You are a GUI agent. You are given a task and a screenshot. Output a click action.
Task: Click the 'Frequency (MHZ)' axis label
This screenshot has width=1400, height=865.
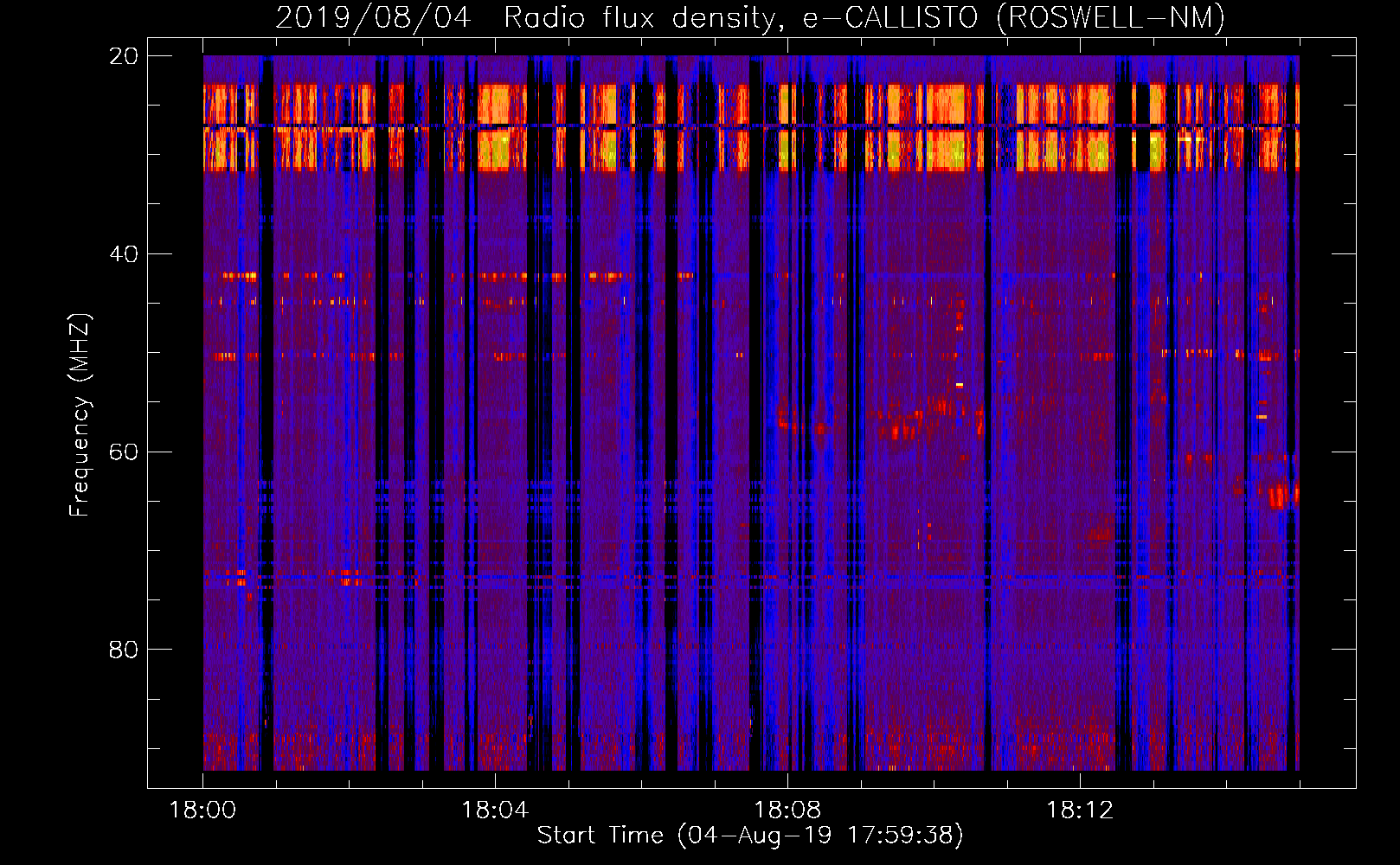[x=80, y=414]
